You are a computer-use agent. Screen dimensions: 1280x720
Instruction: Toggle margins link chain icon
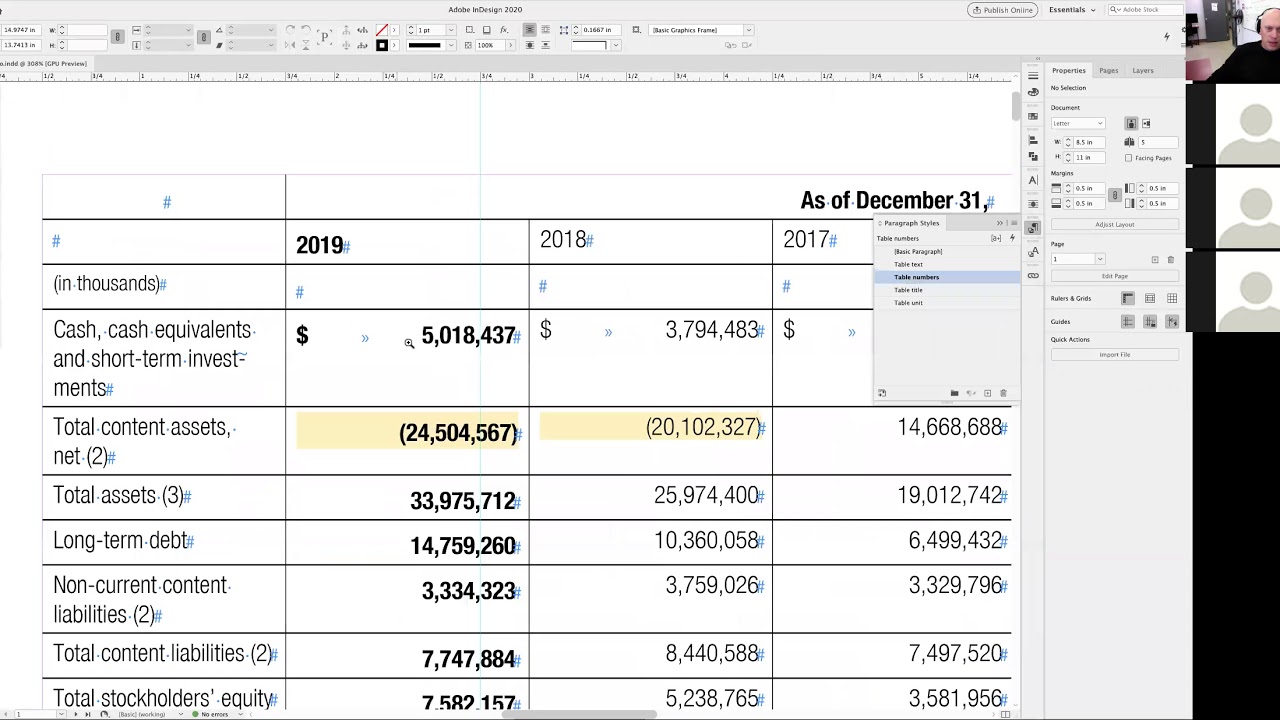coord(1115,195)
